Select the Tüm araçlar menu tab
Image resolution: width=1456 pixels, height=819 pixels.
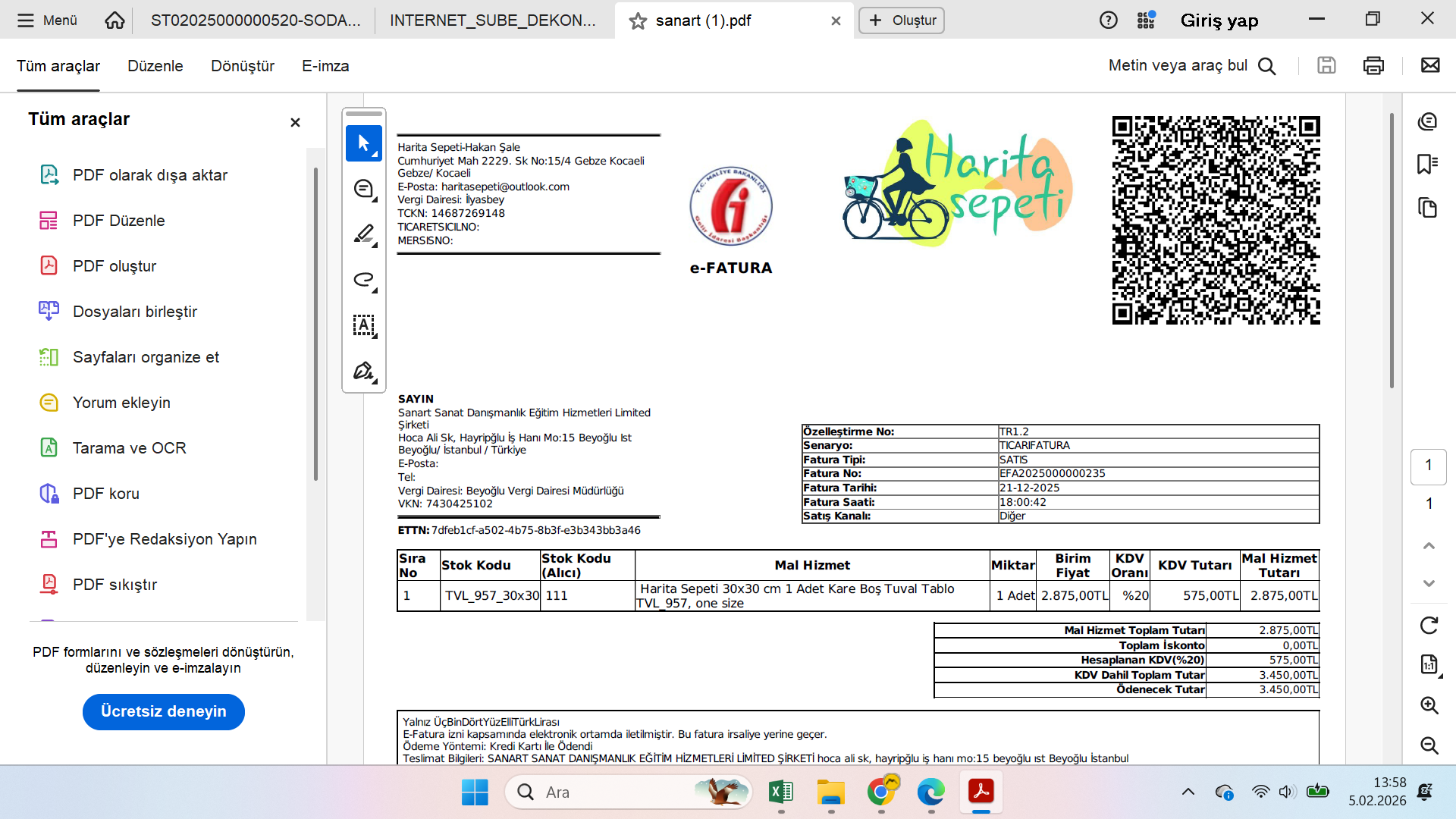(58, 66)
